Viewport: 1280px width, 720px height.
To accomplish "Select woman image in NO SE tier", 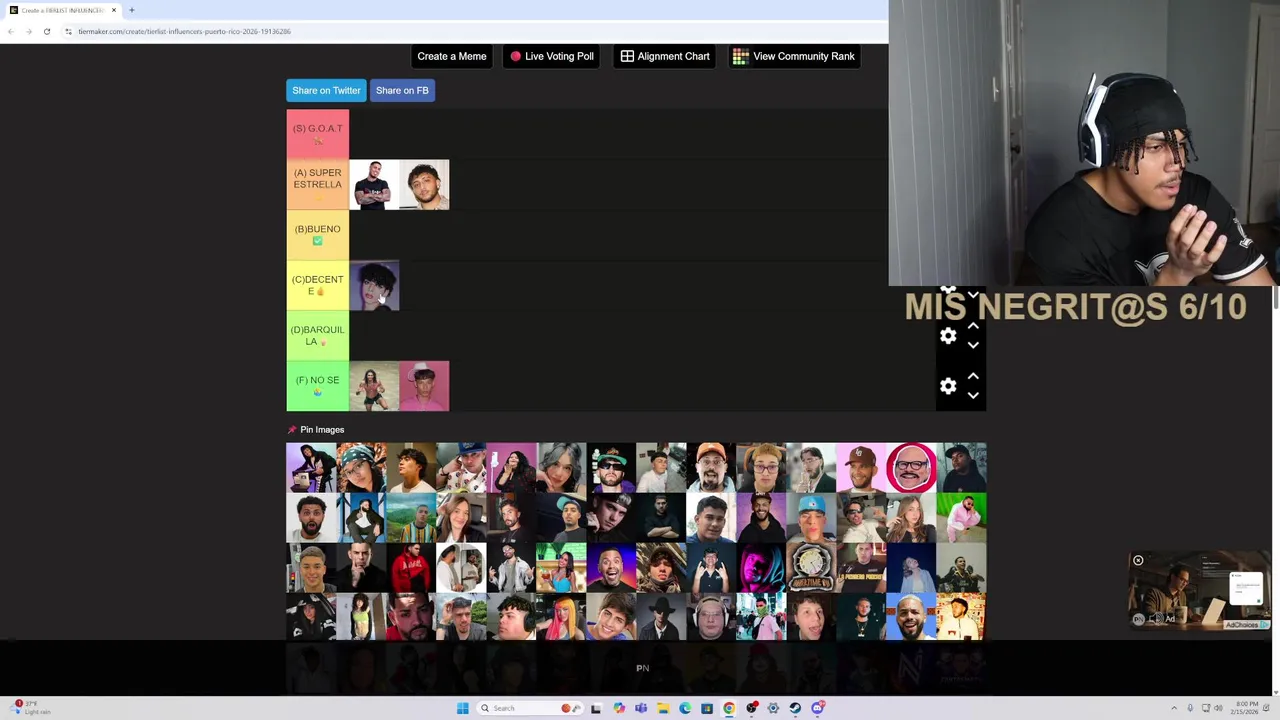I will point(374,386).
